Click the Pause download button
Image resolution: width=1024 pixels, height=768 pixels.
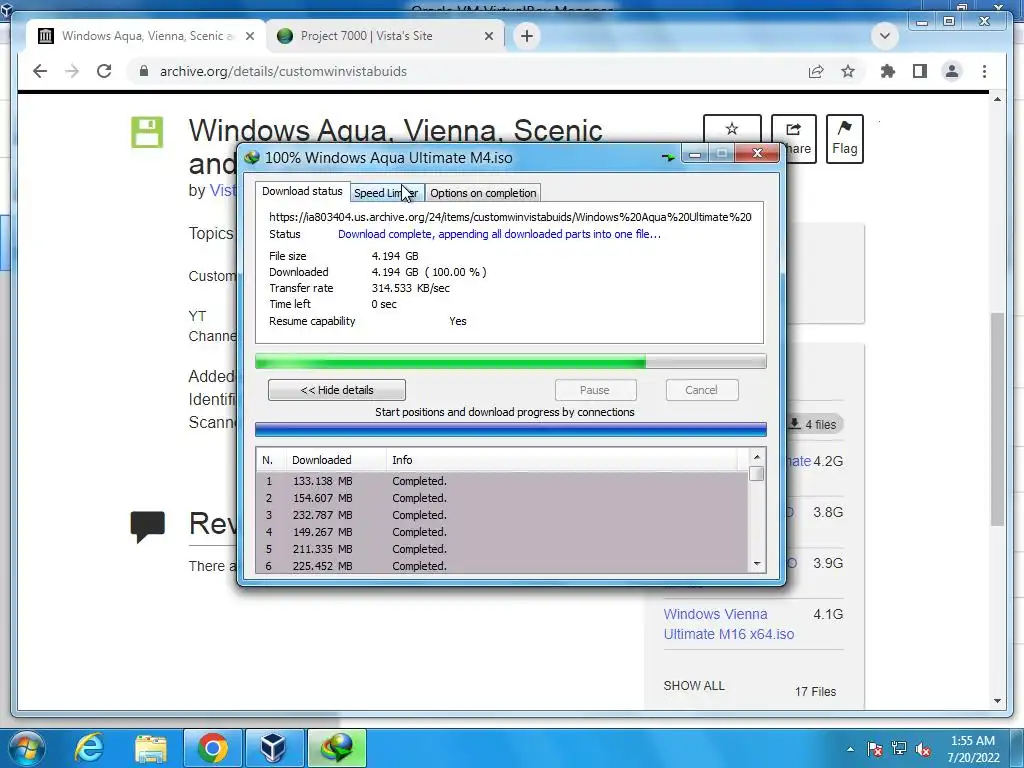[595, 390]
